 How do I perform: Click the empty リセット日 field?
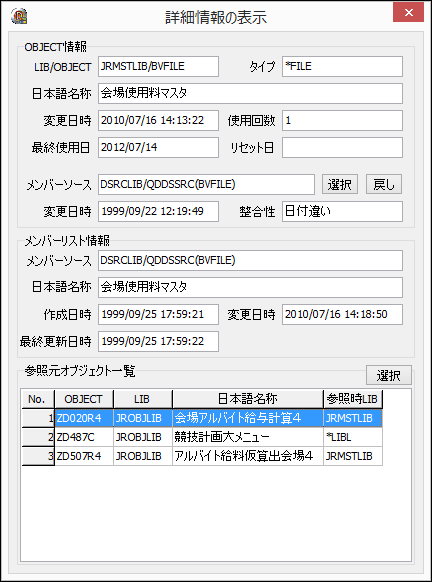(x=342, y=148)
